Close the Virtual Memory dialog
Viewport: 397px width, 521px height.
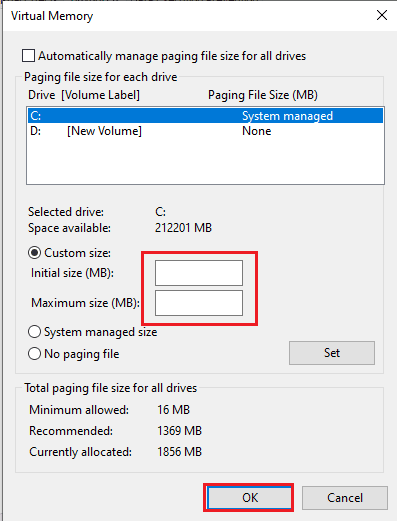[x=382, y=15]
